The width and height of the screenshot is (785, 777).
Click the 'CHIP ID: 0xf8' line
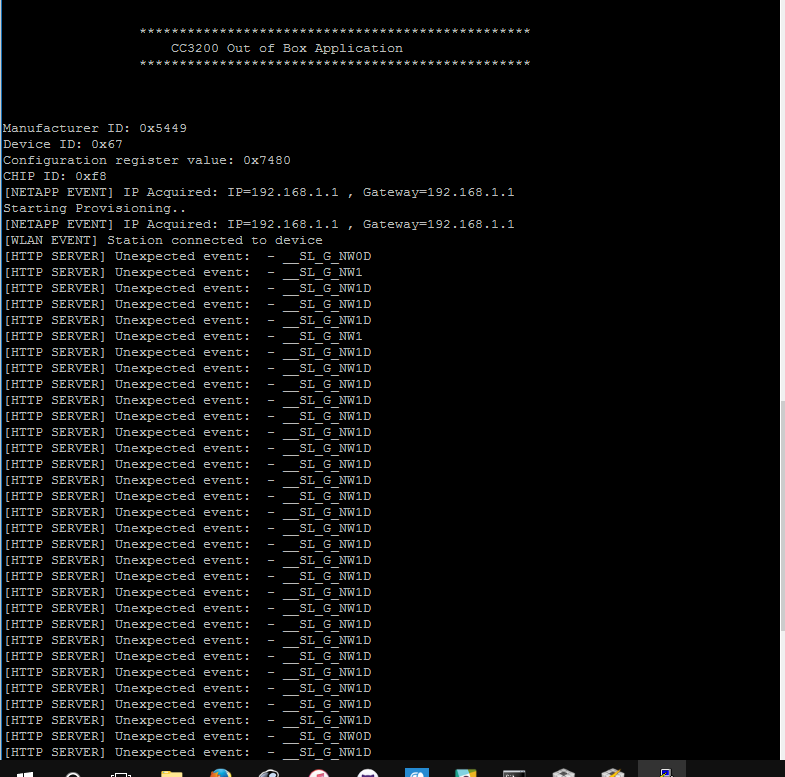[x=55, y=176]
